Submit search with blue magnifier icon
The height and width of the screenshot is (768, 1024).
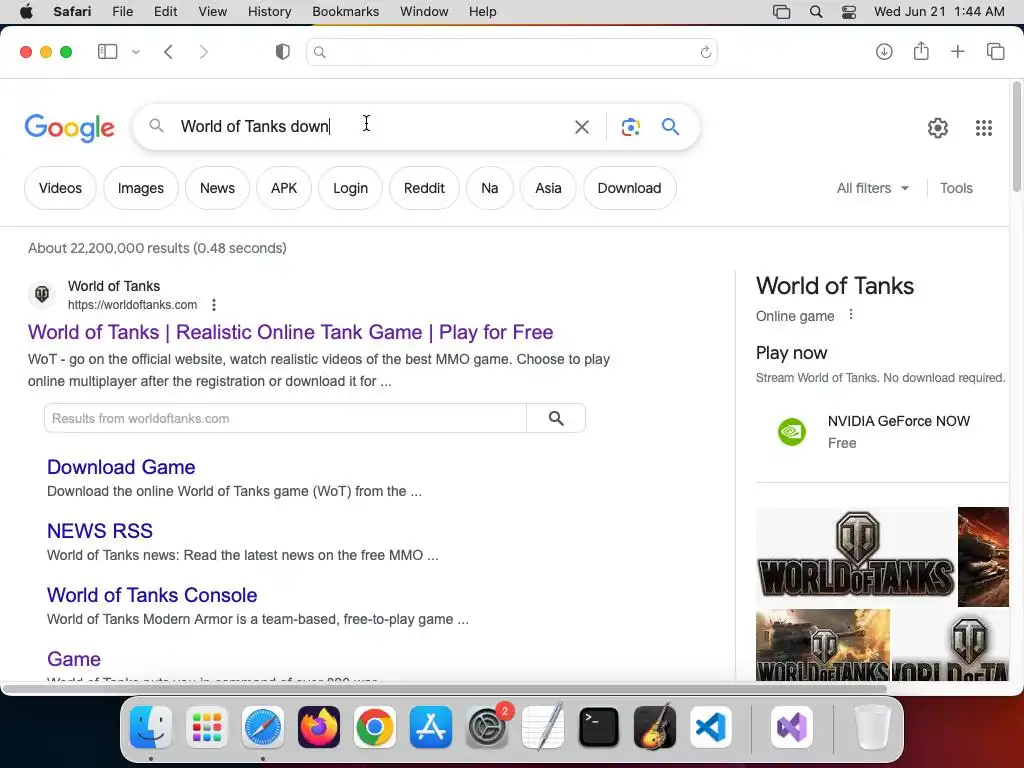click(x=670, y=126)
